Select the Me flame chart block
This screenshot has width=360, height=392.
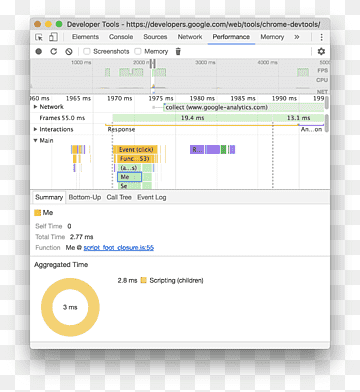point(129,177)
